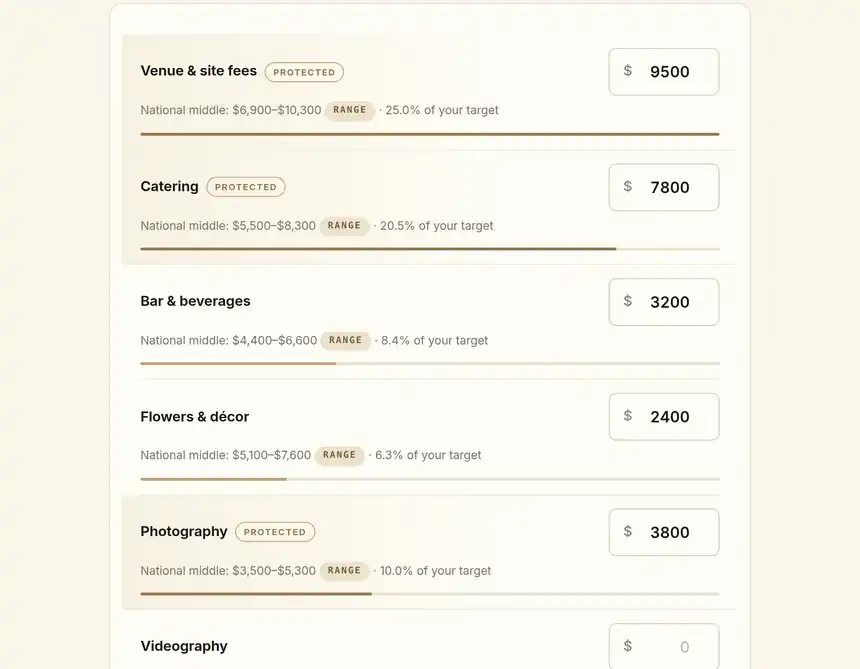Click the RANGE tag under Flowers & décor

click(x=339, y=455)
